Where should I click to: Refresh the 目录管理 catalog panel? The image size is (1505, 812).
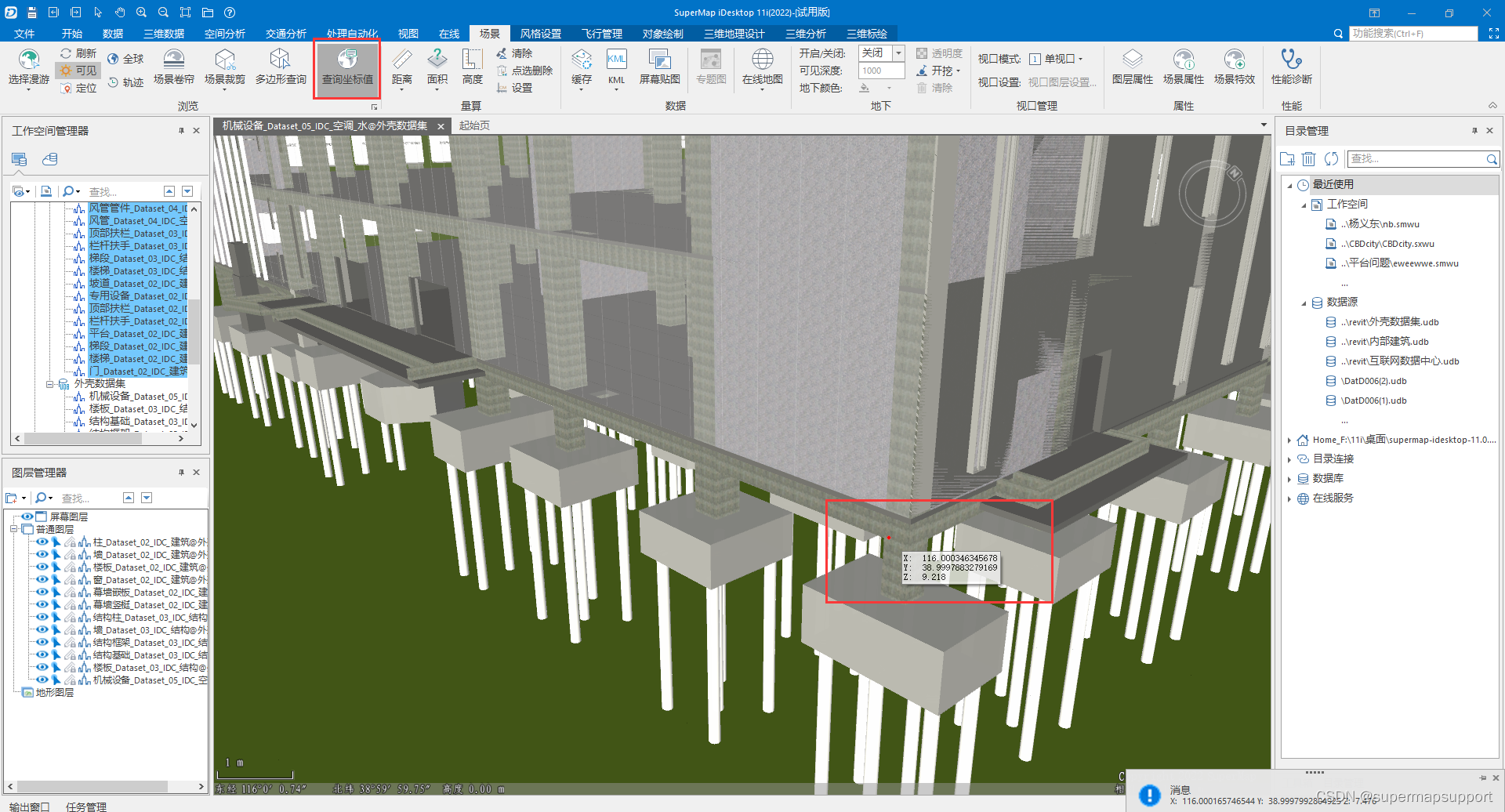pos(1331,159)
